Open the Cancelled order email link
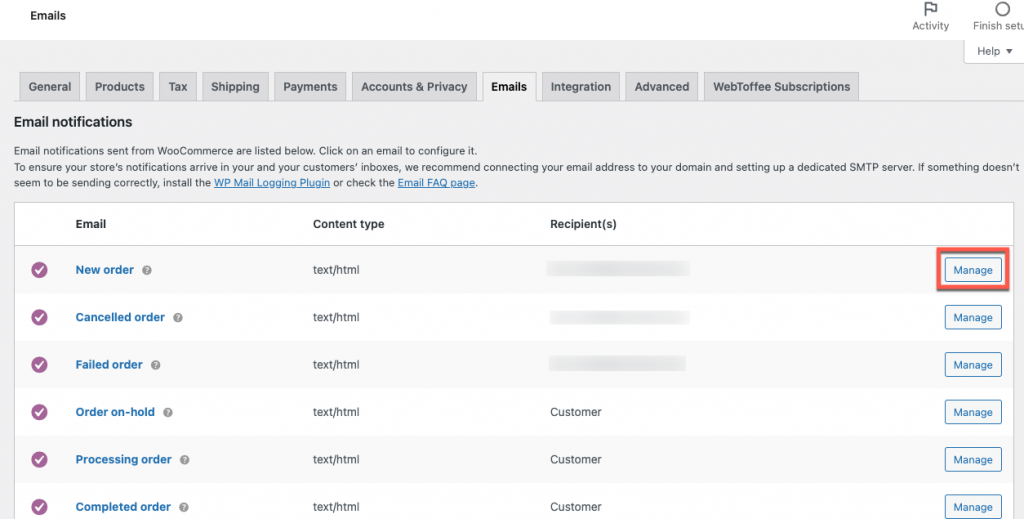Screen dimensions: 1024x519 pyautogui.click(x=120, y=317)
